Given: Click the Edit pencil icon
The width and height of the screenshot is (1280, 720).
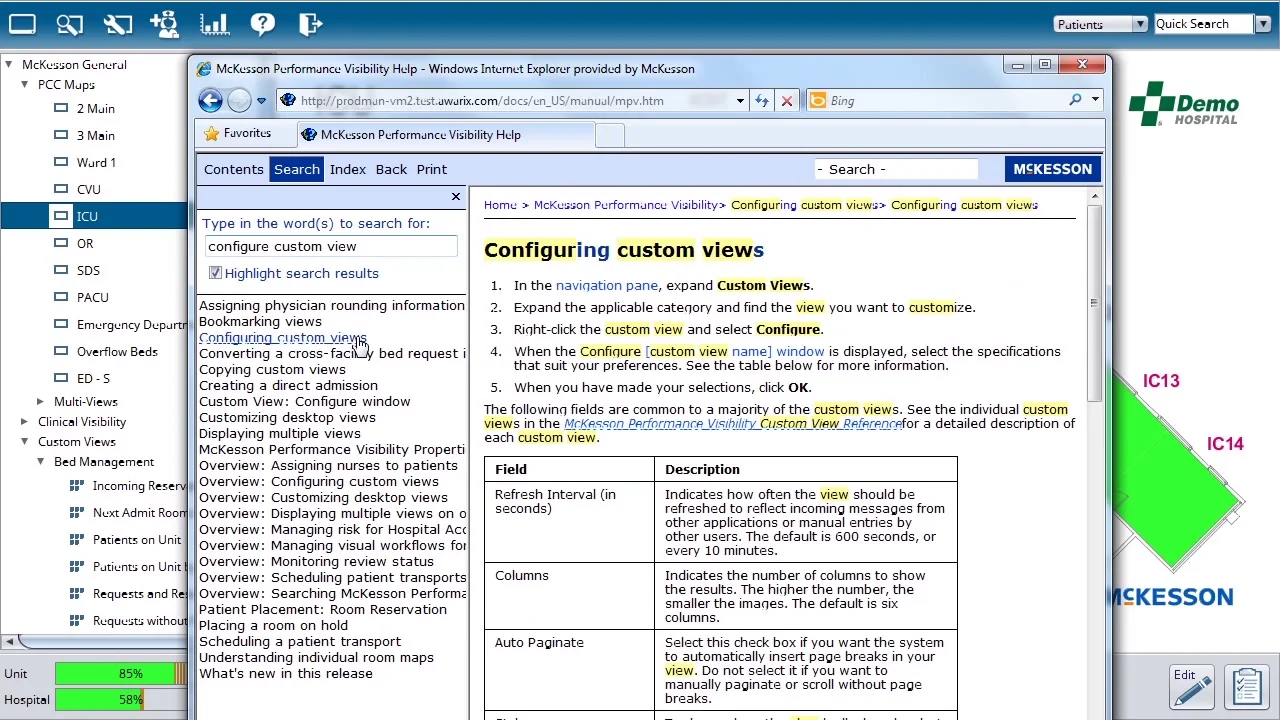Looking at the screenshot, I should pyautogui.click(x=1191, y=685).
